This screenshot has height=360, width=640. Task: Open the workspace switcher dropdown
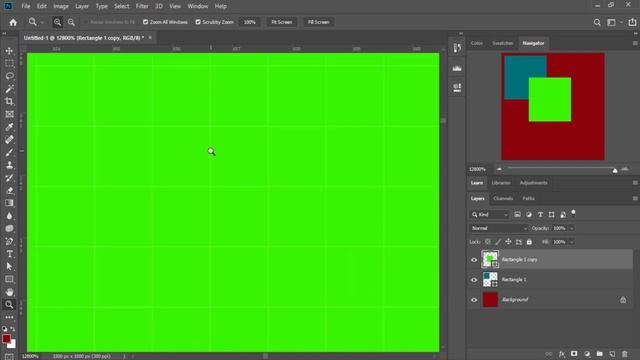coord(613,22)
